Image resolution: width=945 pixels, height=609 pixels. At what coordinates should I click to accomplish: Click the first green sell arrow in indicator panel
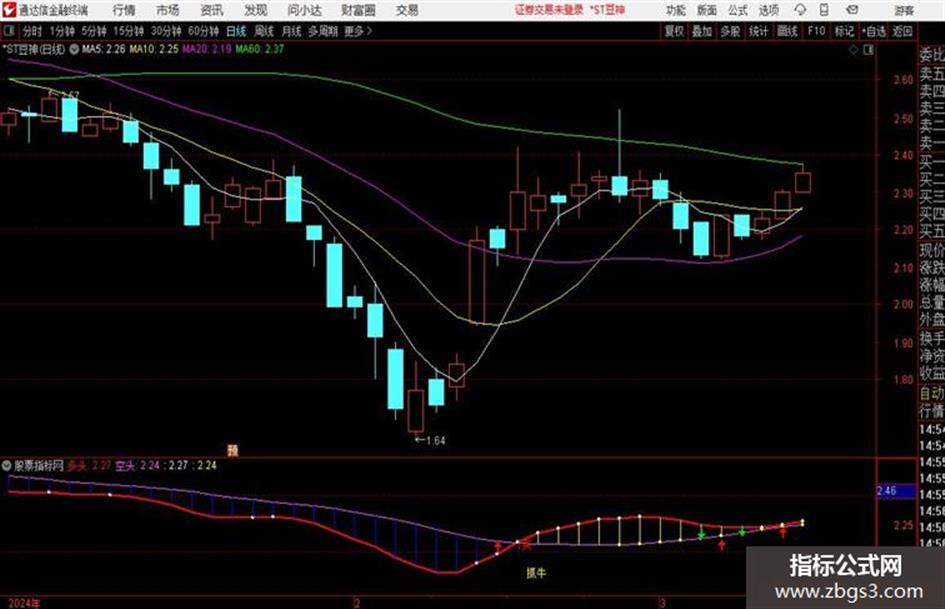702,534
